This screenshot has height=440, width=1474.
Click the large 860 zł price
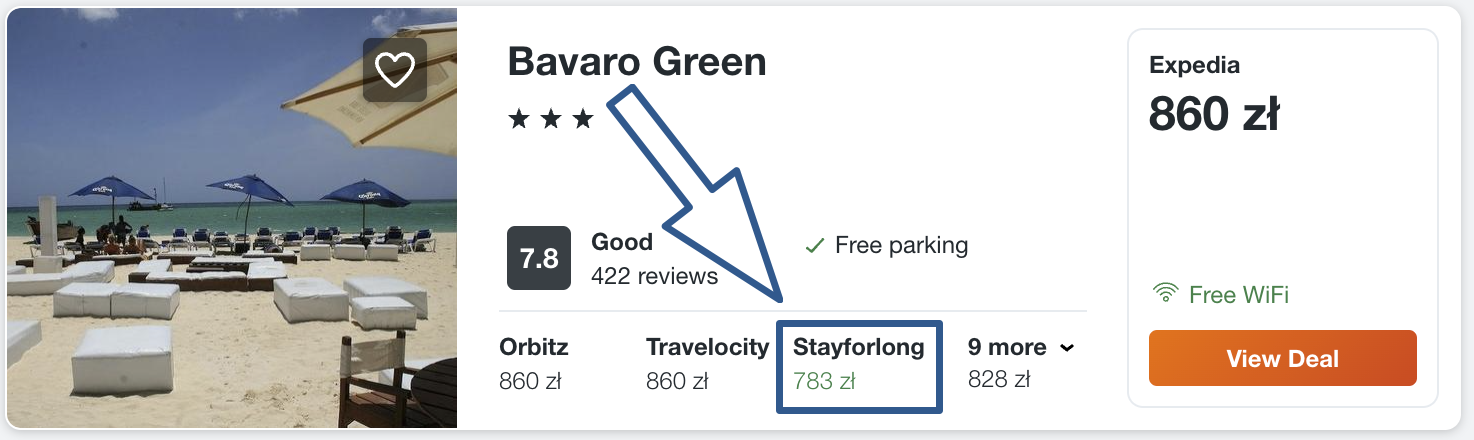coord(1214,115)
